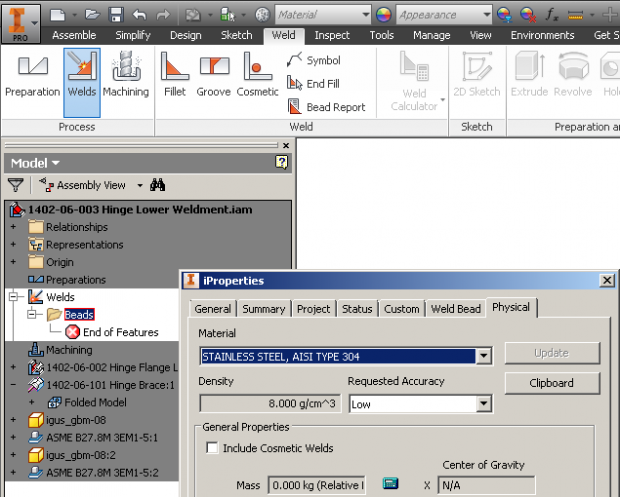Click the Appearance color wheel icon
Screen dimensions: 620x497
(x=384, y=15)
